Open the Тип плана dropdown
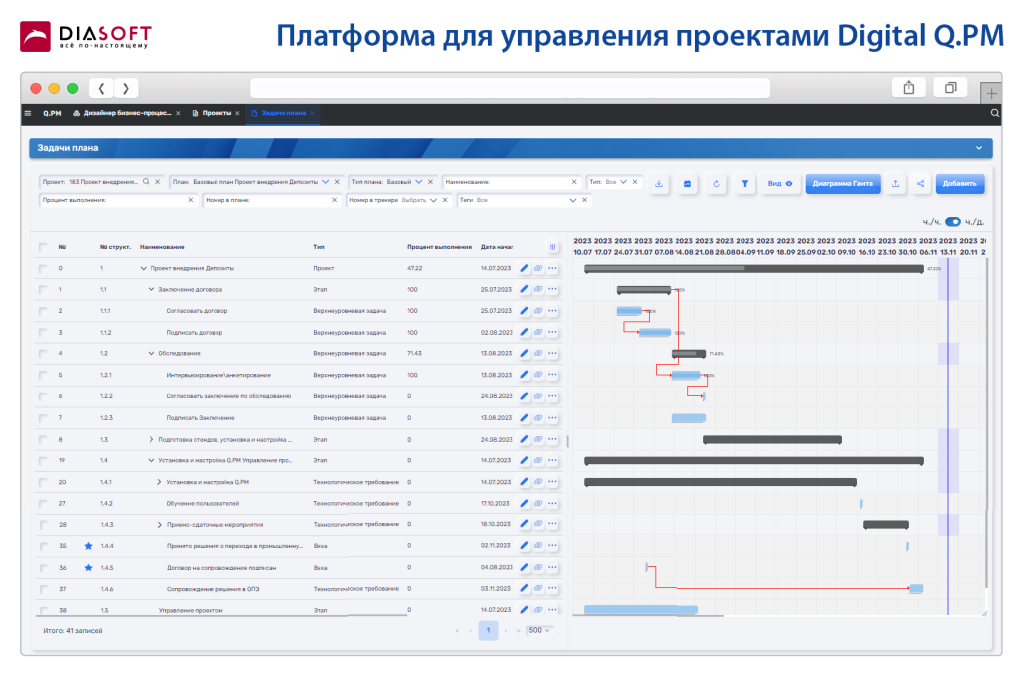 418,182
